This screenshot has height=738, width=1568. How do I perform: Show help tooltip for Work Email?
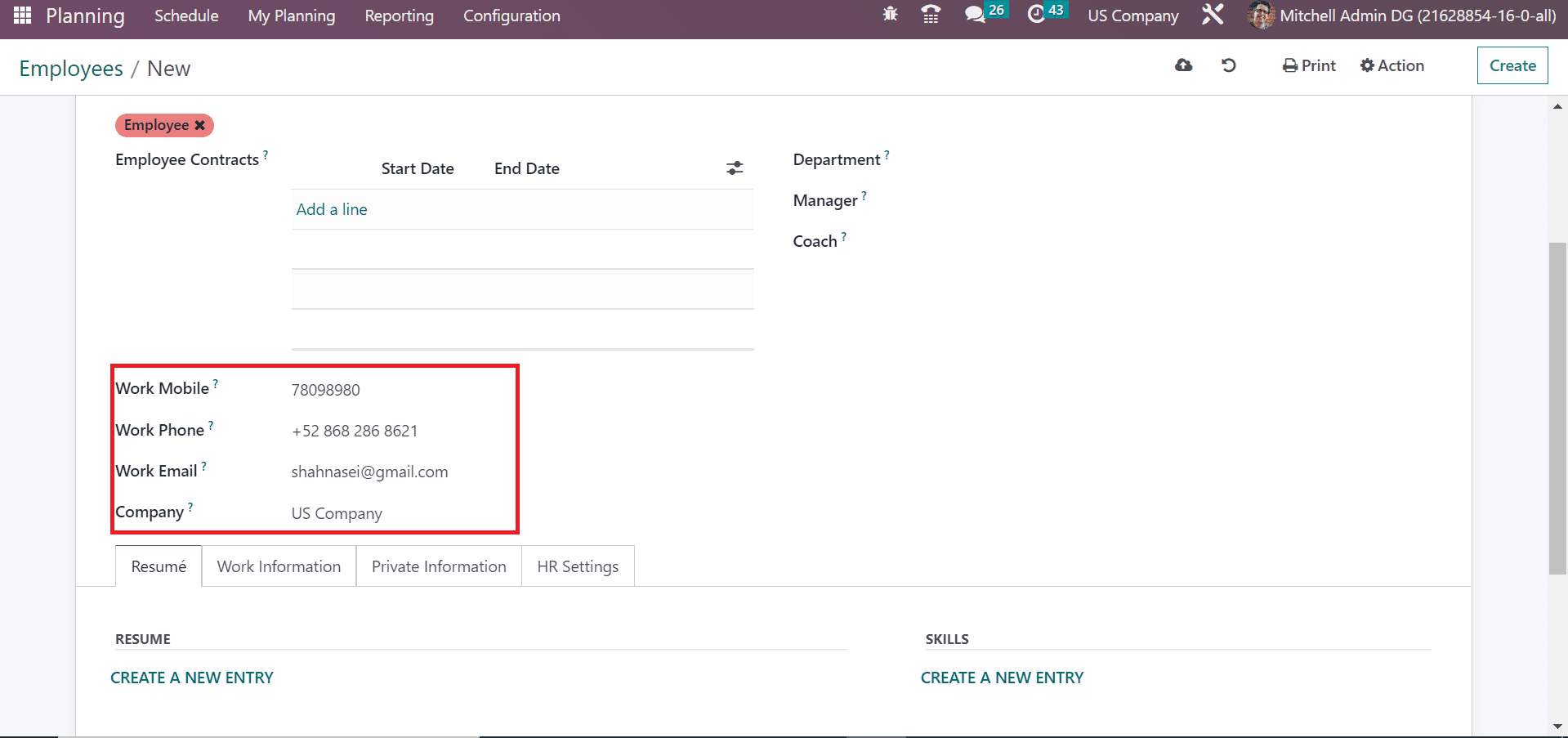[204, 465]
